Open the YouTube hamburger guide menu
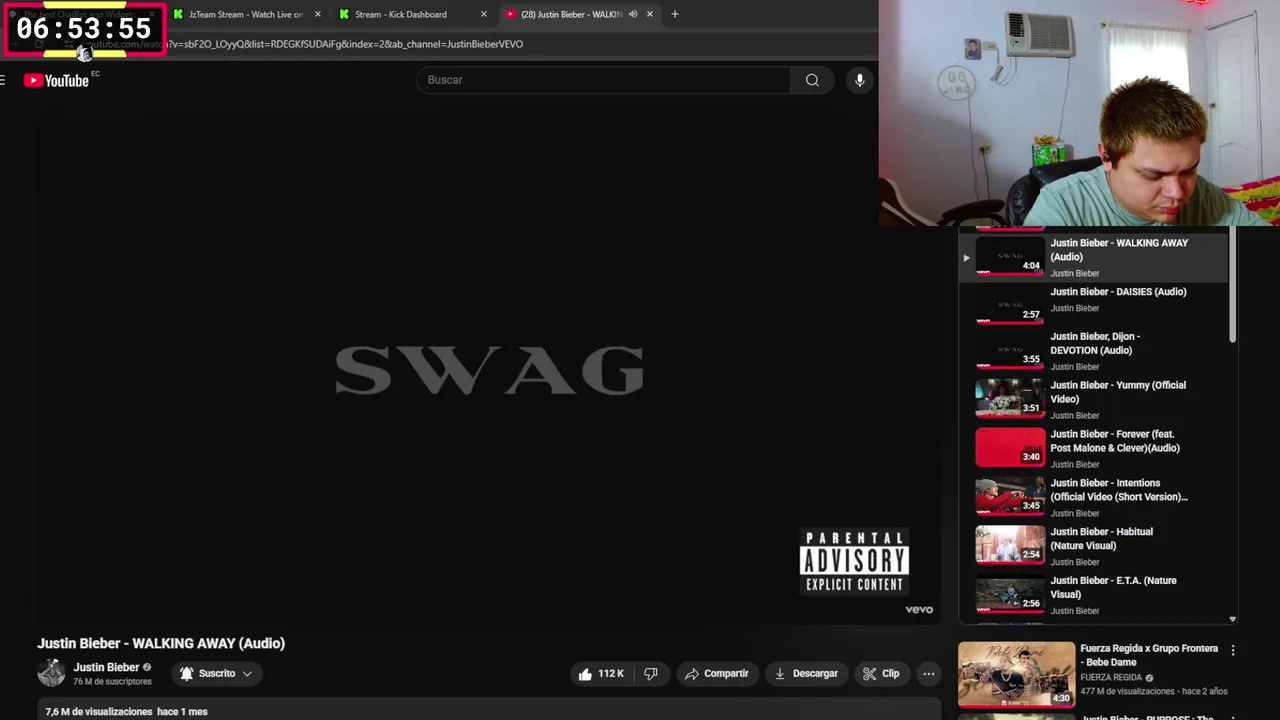The height and width of the screenshot is (720, 1280). click(3, 80)
